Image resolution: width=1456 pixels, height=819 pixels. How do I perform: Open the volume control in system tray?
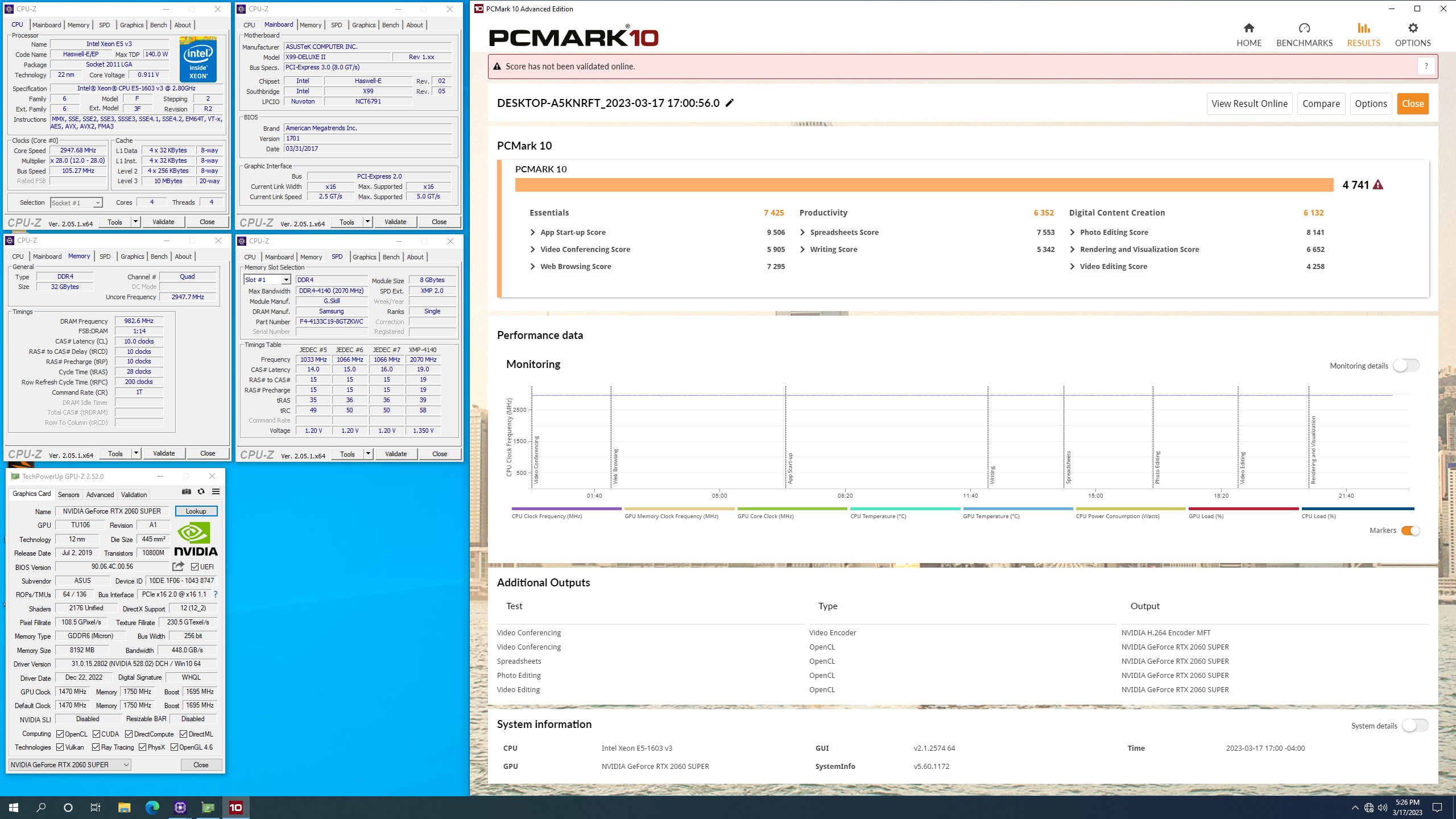coord(1383,808)
